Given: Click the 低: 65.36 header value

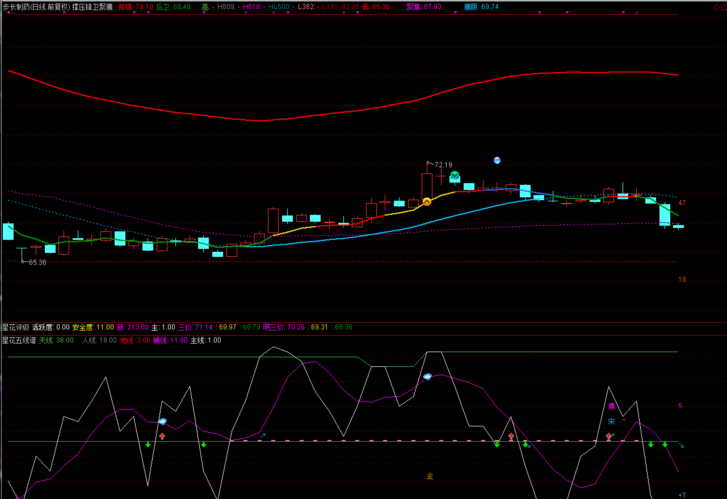Looking at the screenshot, I should (x=376, y=7).
